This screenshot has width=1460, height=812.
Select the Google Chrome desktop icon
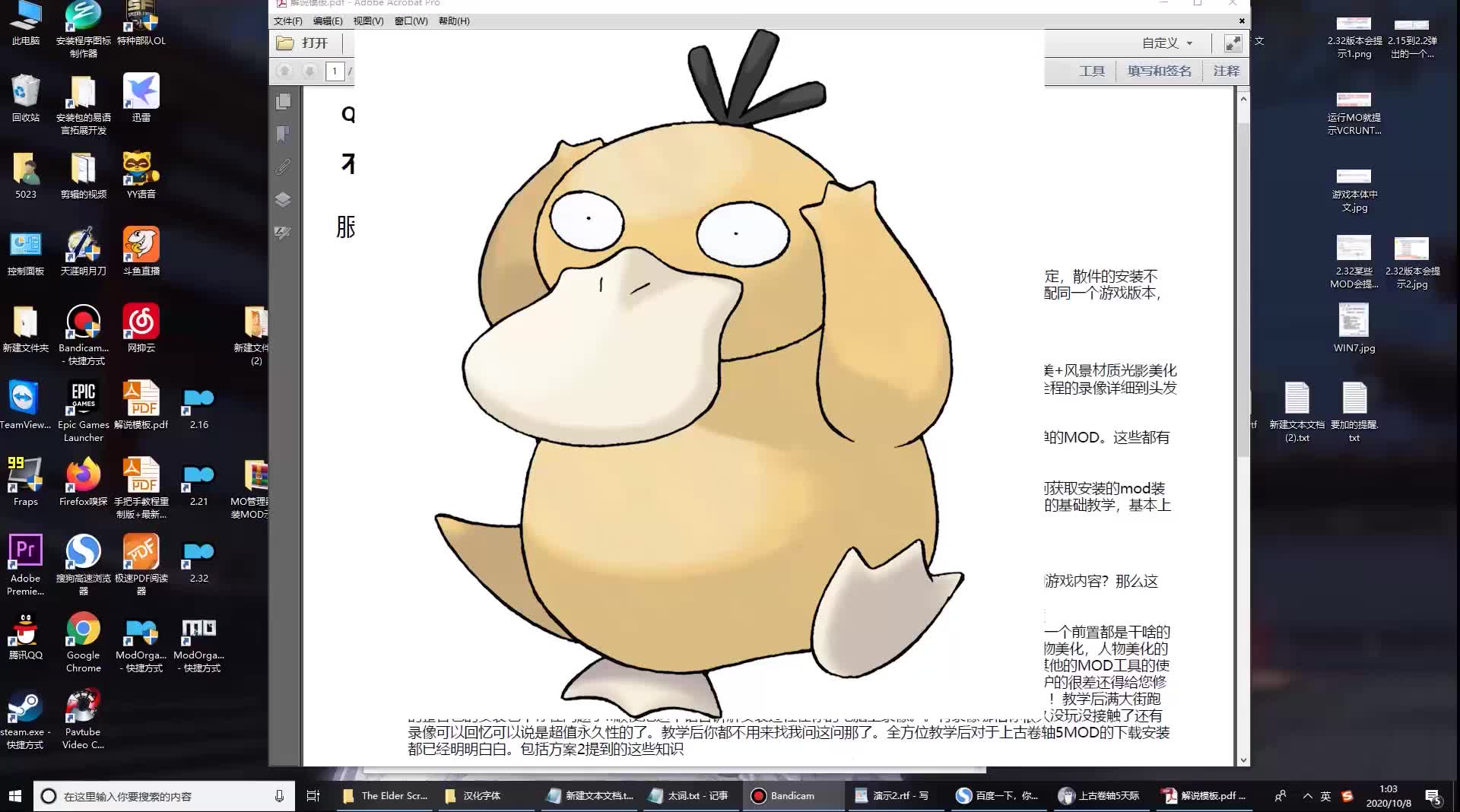point(84,642)
